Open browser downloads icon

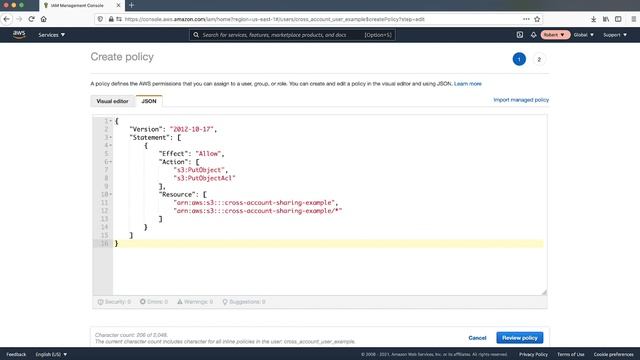click(x=593, y=19)
